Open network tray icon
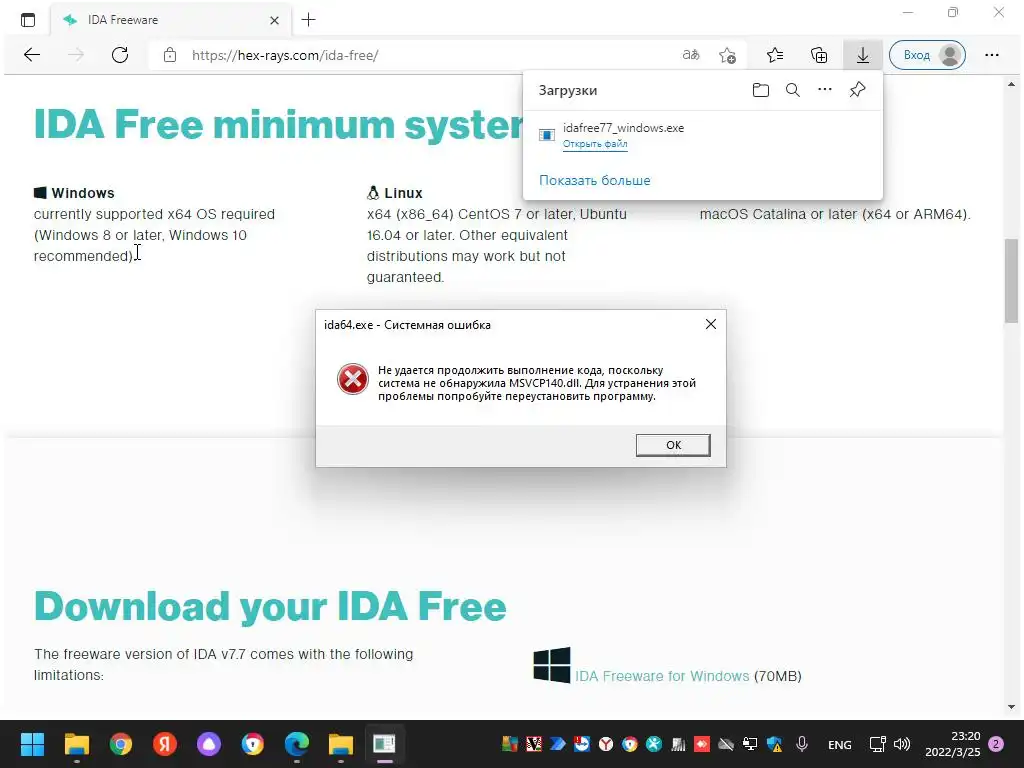Image resolution: width=1024 pixels, height=768 pixels. coord(877,744)
